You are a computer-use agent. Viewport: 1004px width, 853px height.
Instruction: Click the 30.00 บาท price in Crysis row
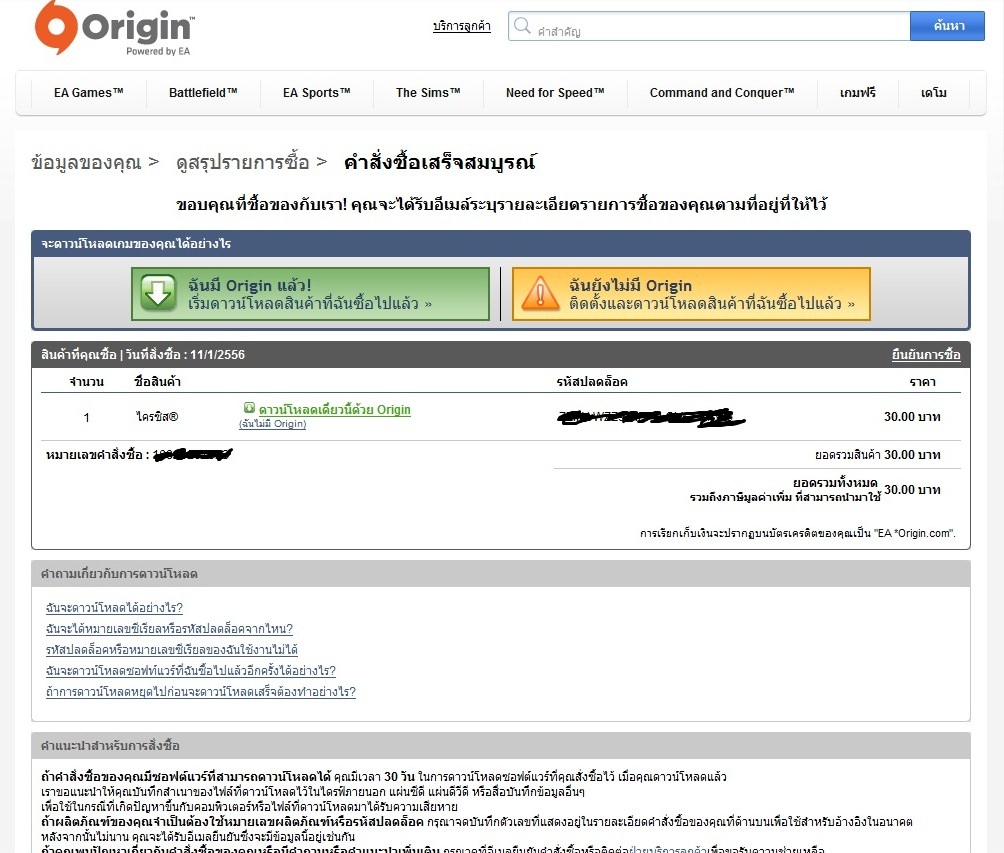912,417
